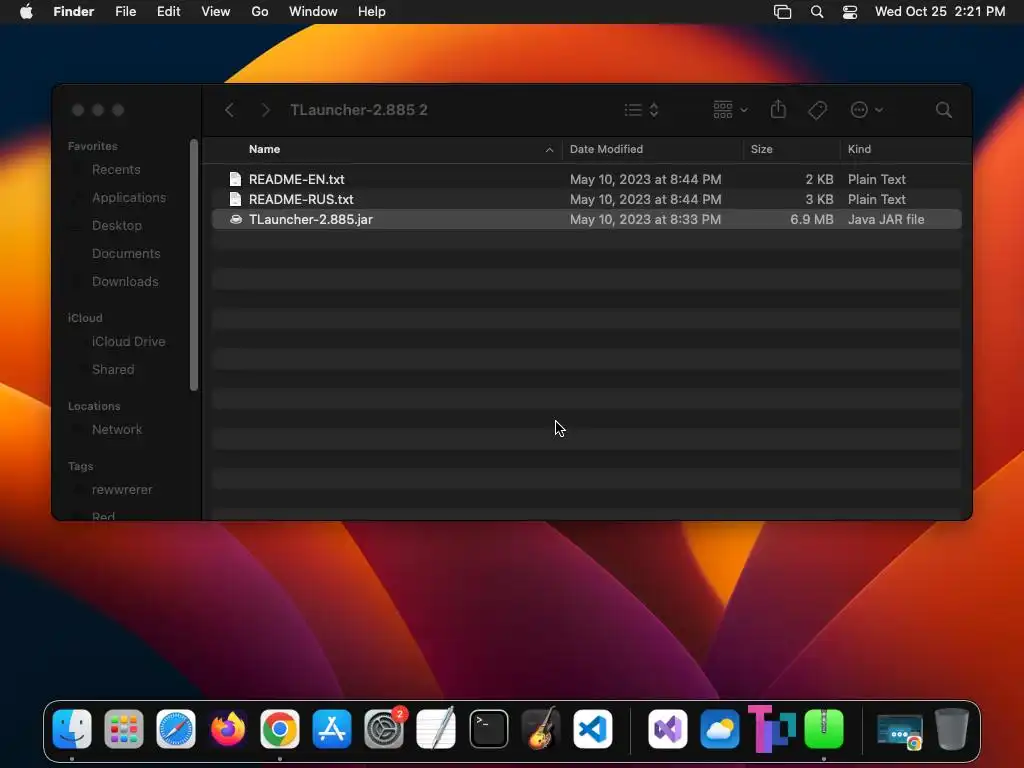Click the Share icon in Finder toolbar
This screenshot has height=768, width=1024.
pos(778,109)
